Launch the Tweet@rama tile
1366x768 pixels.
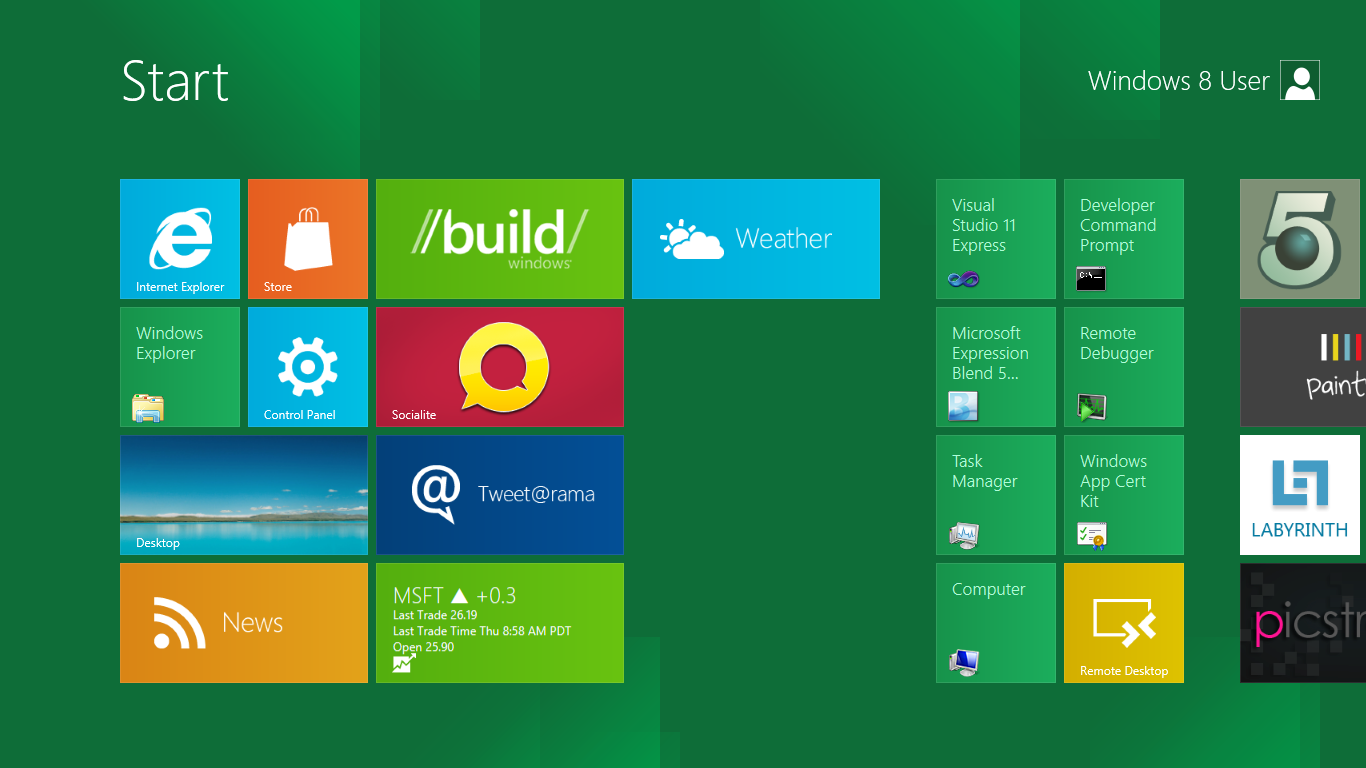pos(500,495)
